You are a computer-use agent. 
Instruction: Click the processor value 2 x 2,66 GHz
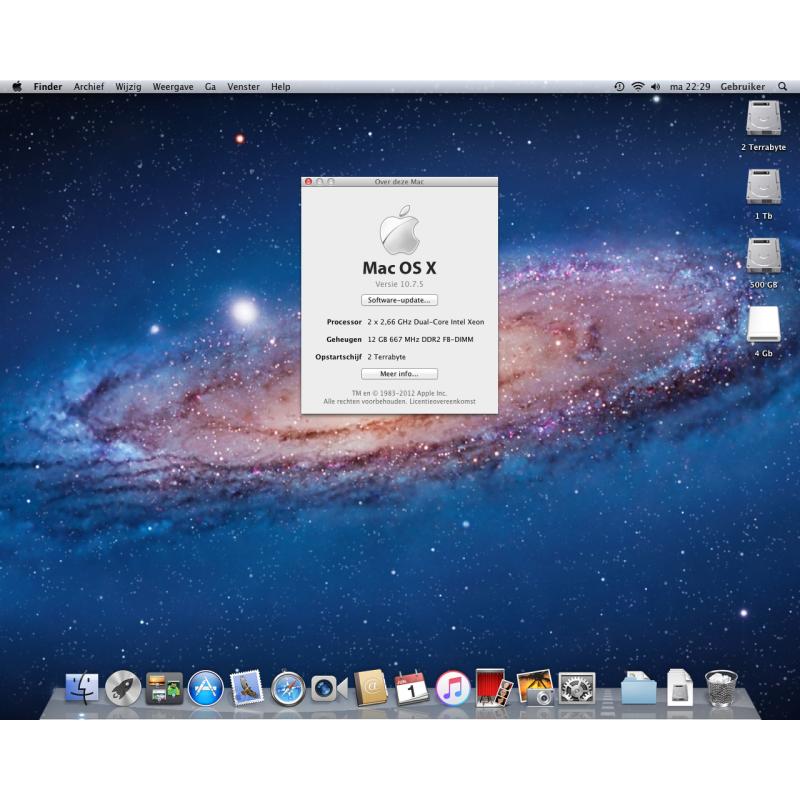426,322
